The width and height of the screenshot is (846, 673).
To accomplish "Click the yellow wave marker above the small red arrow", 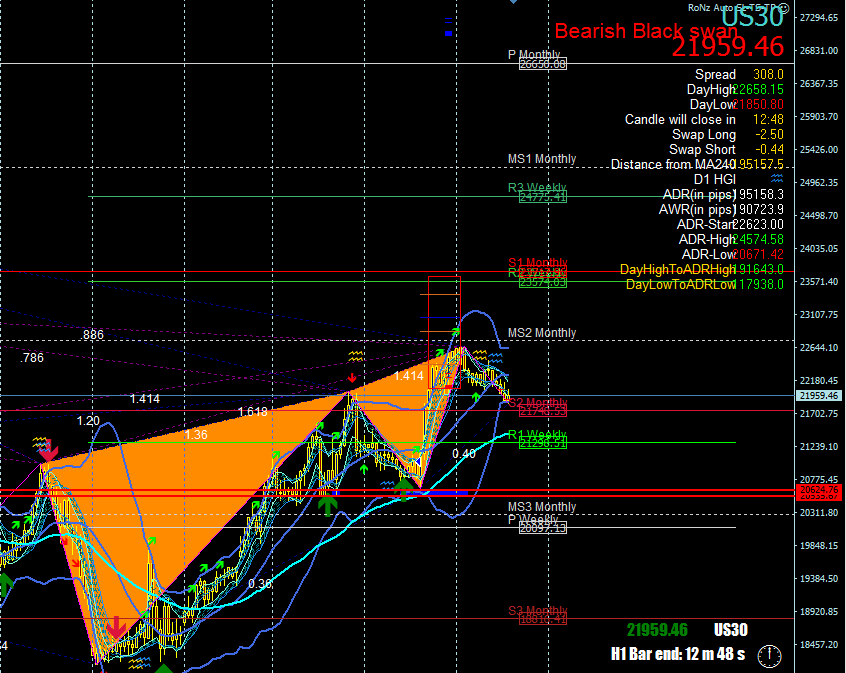I will click(x=356, y=356).
